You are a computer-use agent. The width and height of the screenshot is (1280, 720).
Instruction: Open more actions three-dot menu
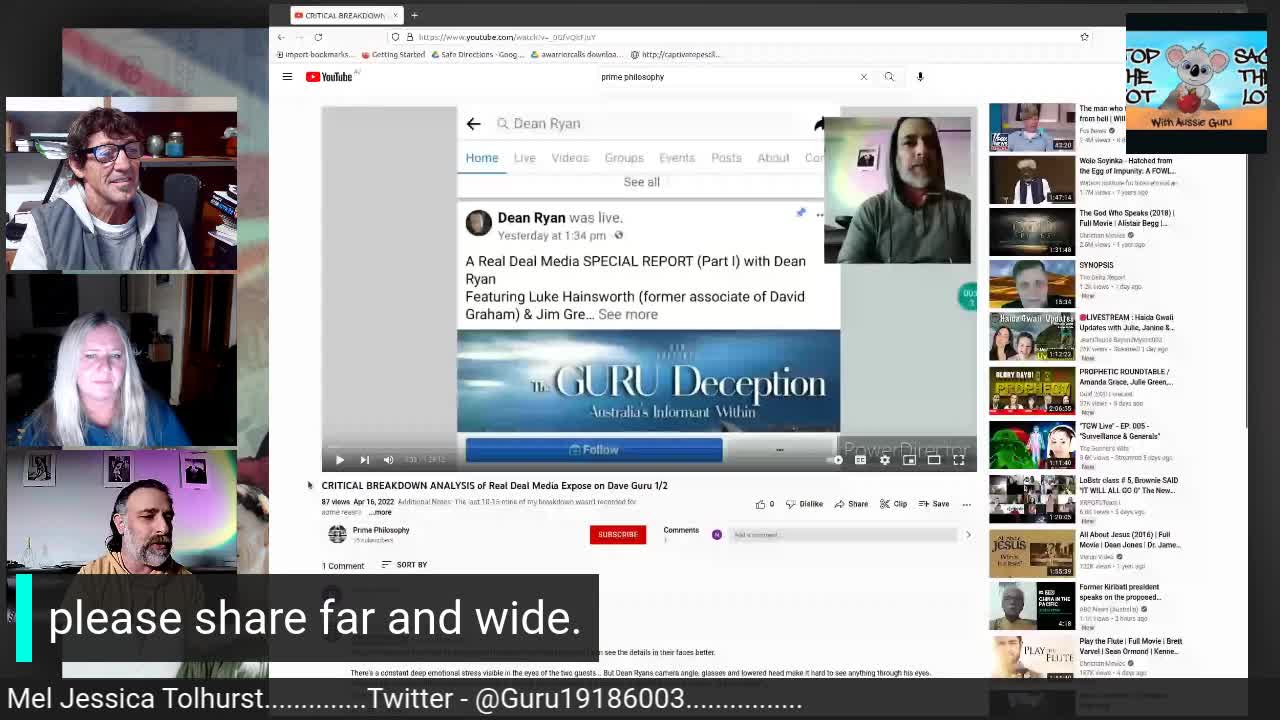966,504
